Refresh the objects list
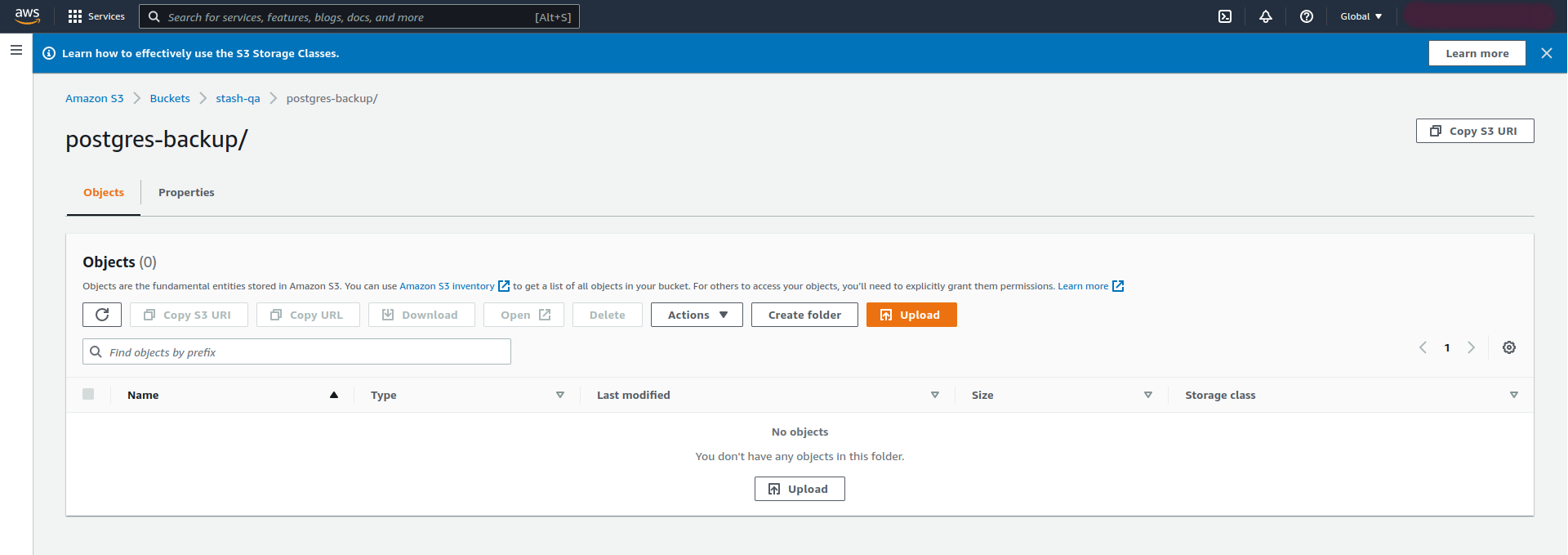 click(x=102, y=315)
